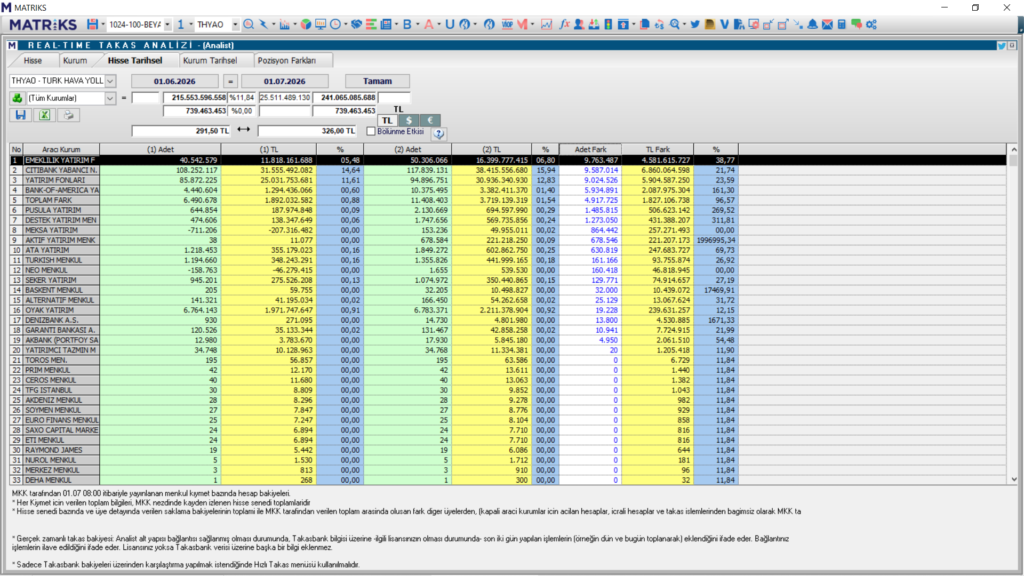Toggle the Bölünme Etkisi checkbox
Image resolution: width=1024 pixels, height=576 pixels.
[x=371, y=131]
